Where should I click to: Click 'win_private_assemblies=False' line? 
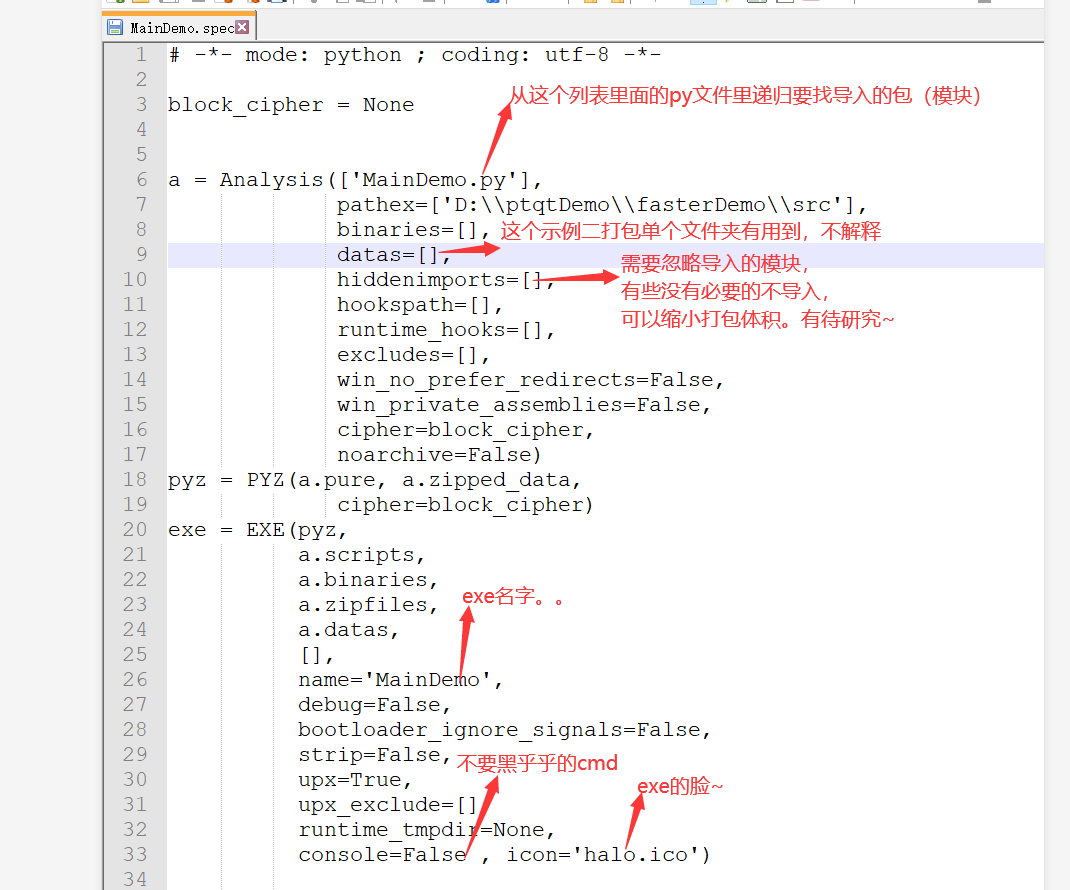(523, 405)
